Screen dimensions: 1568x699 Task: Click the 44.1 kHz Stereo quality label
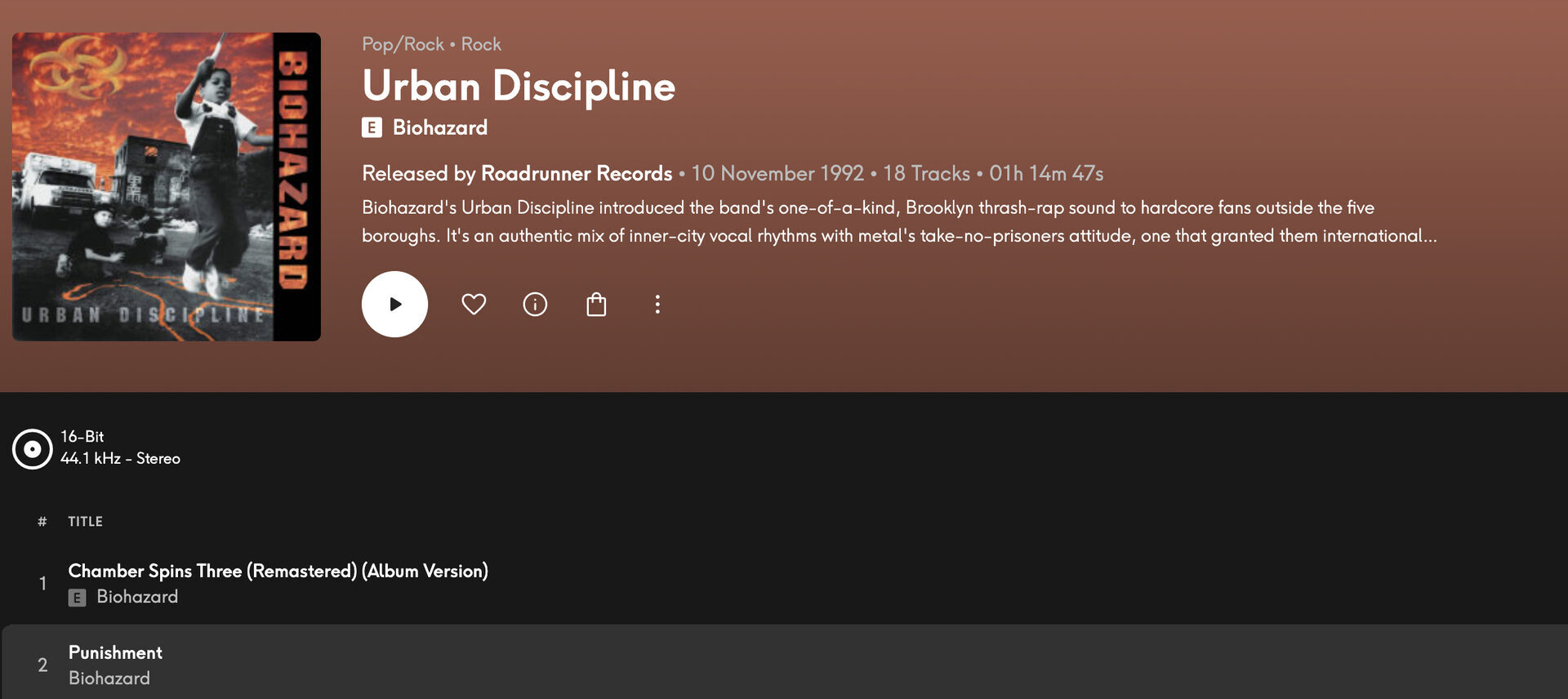pyautogui.click(x=120, y=459)
